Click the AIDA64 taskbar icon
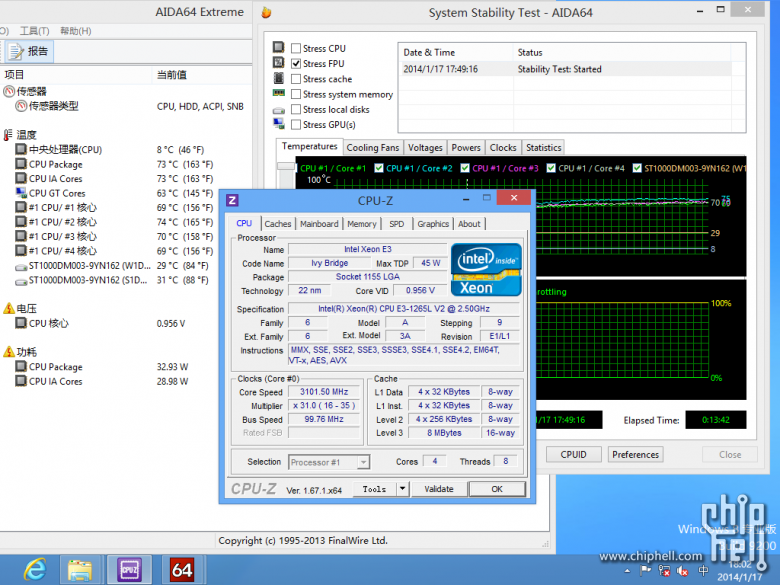Image resolution: width=780 pixels, height=585 pixels. 182,570
